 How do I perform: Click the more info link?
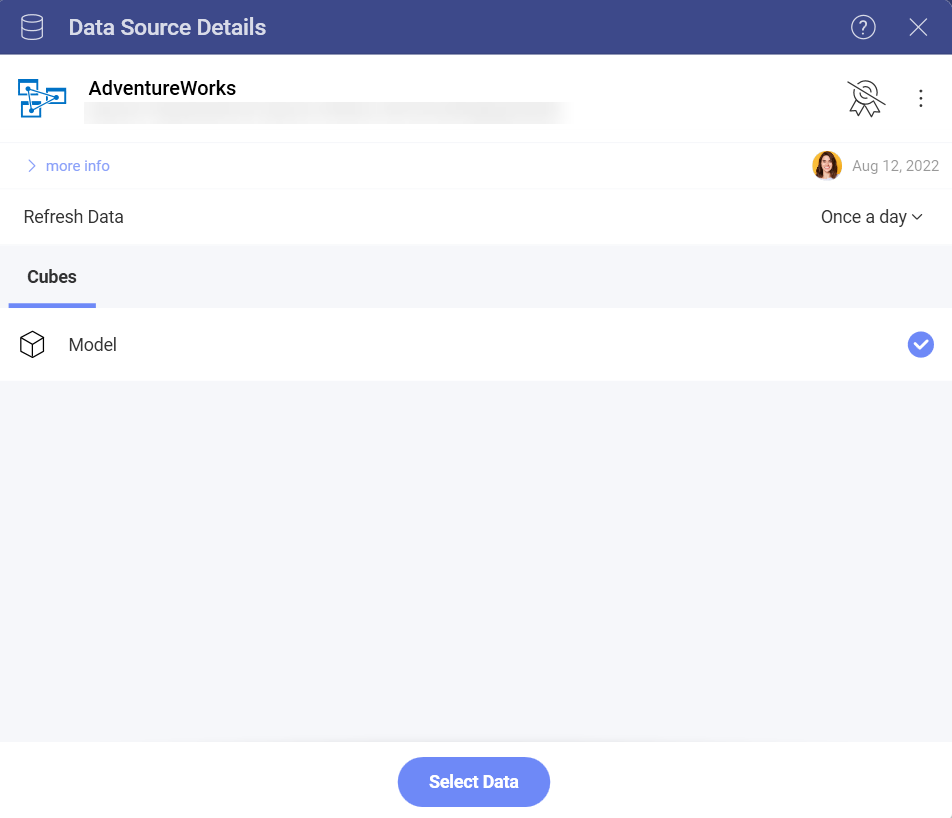point(77,165)
